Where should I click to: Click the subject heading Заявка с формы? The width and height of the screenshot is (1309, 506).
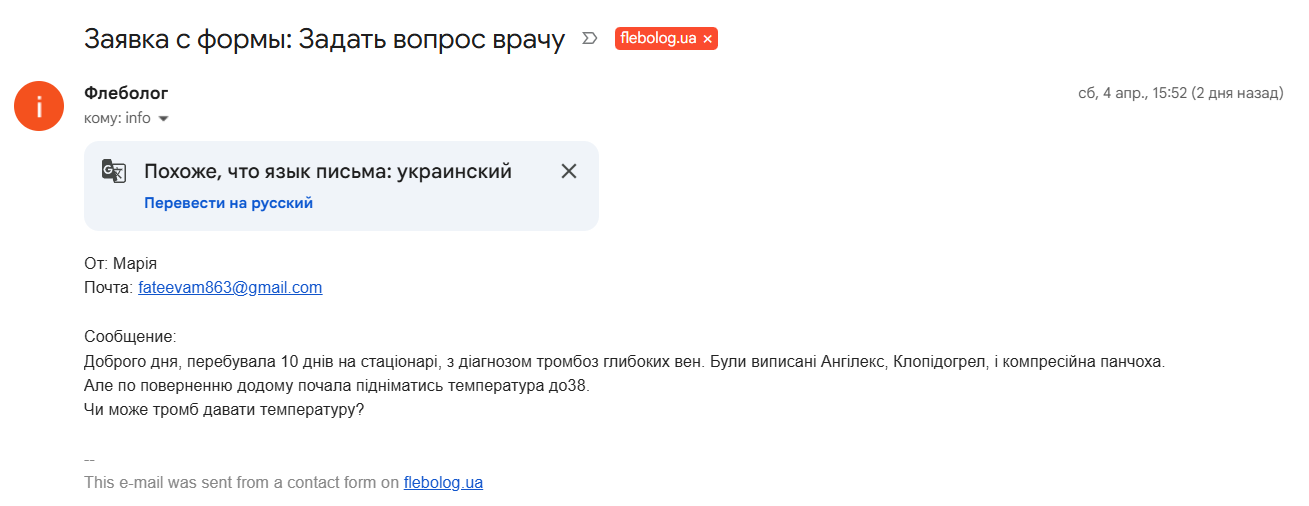coord(324,39)
